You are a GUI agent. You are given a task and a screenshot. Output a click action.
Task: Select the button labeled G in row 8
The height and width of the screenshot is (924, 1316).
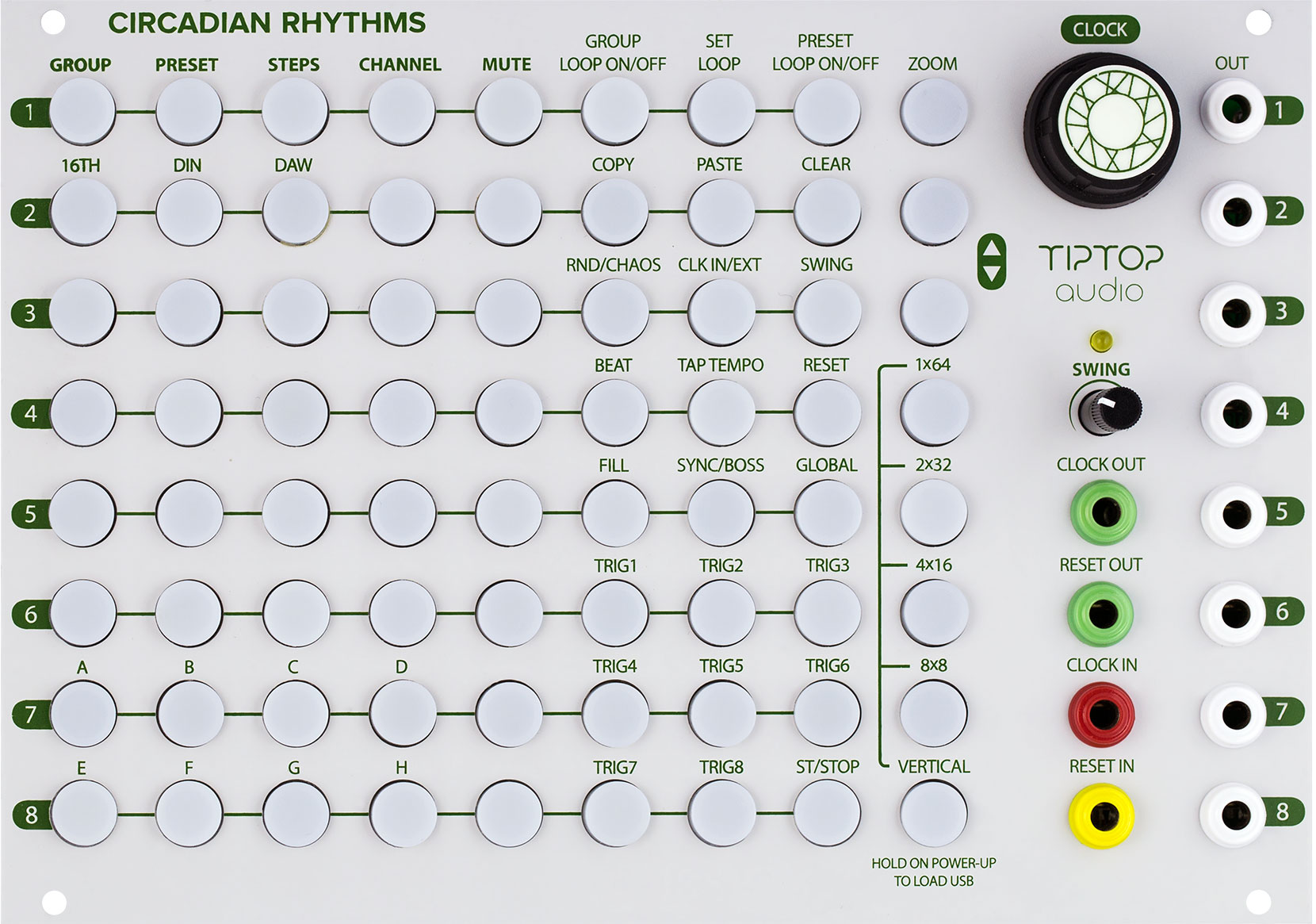coord(295,814)
